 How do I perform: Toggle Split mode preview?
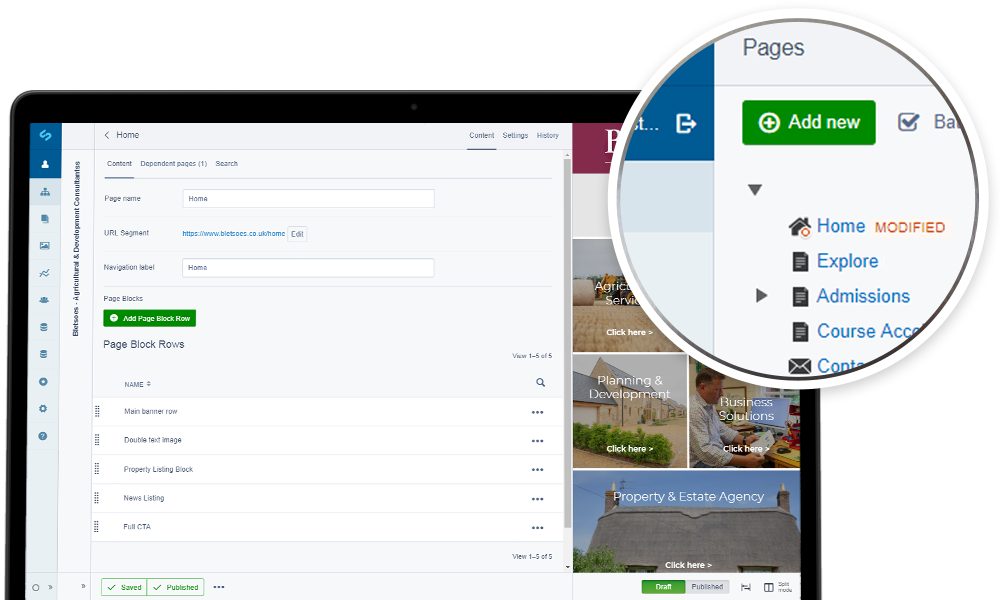(x=777, y=587)
